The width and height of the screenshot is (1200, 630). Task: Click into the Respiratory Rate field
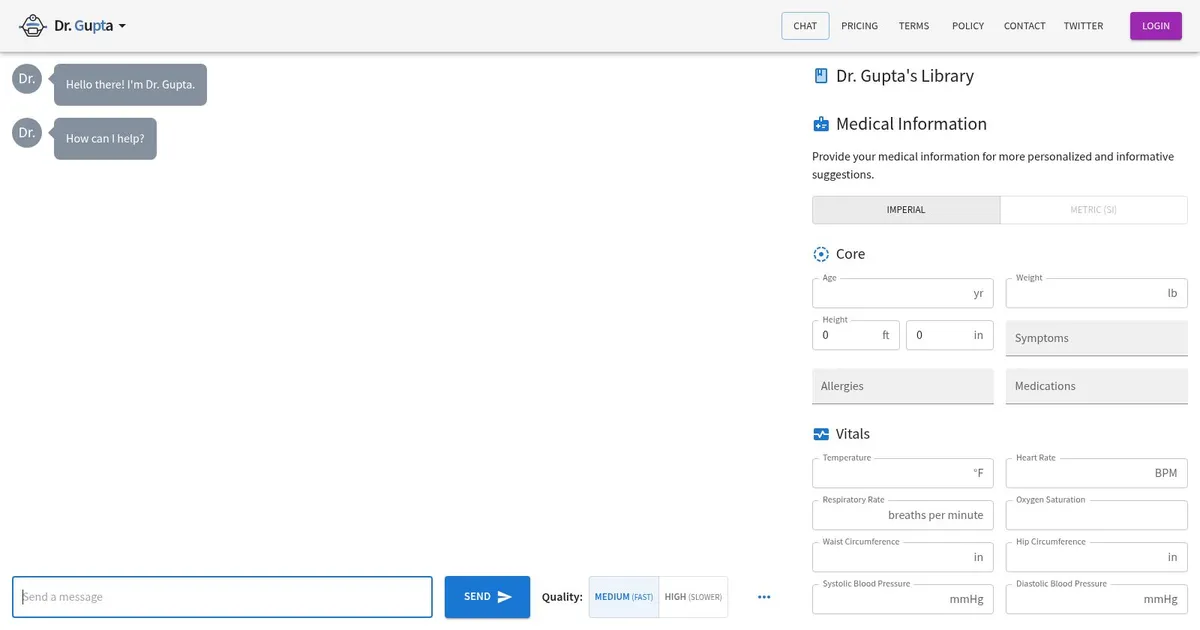point(903,515)
